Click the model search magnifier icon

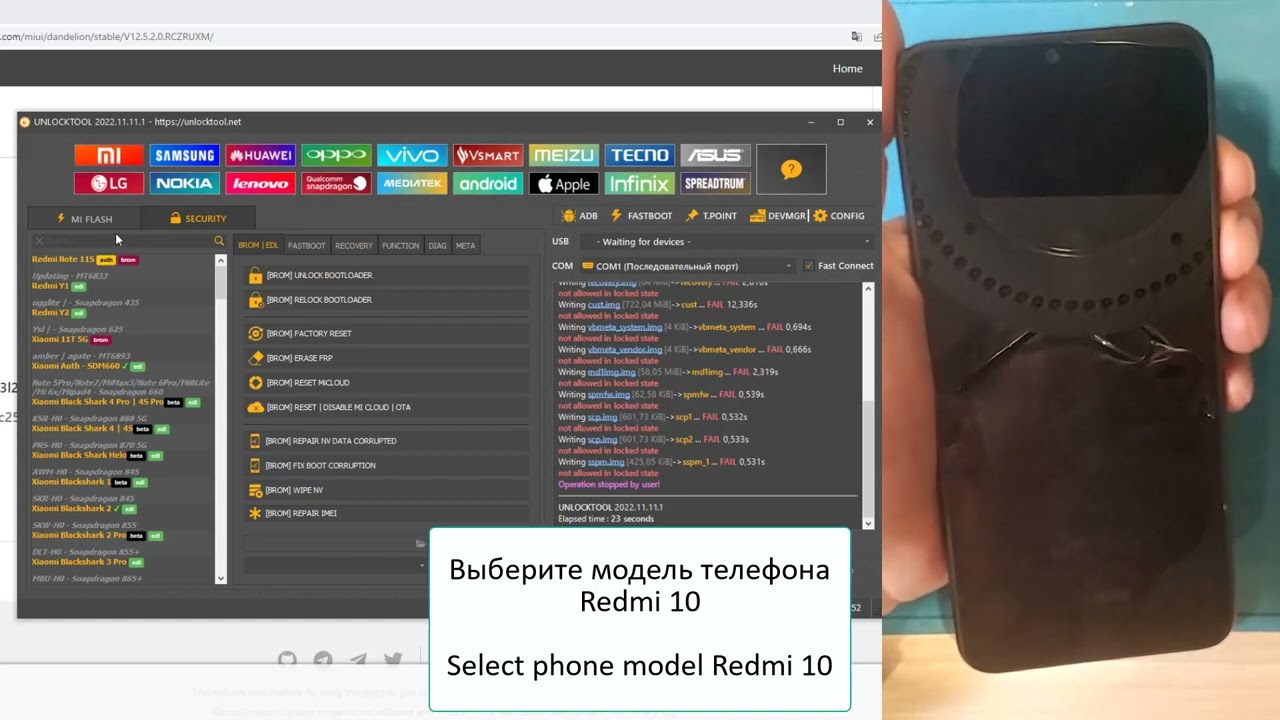[219, 241]
